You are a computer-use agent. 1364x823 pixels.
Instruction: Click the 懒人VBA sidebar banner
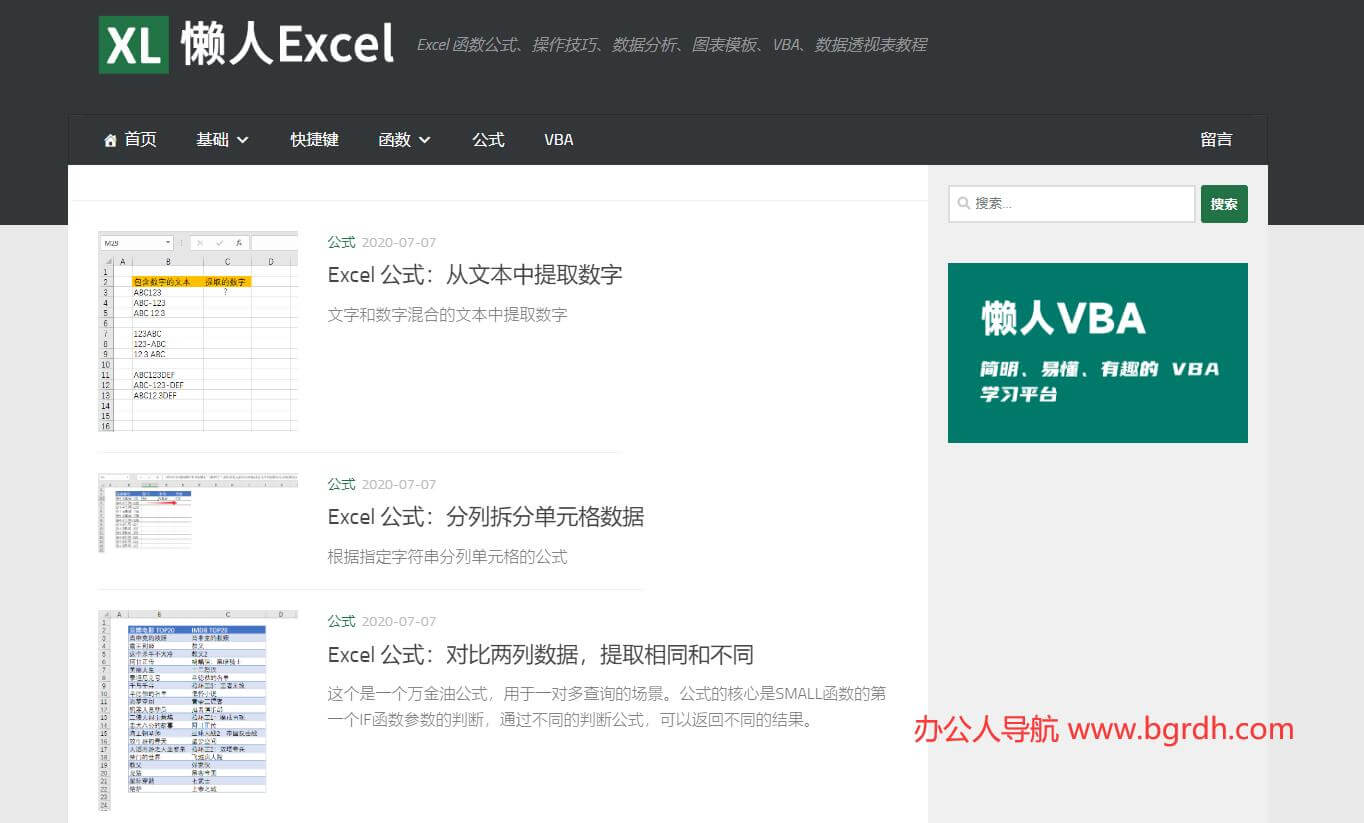point(1098,352)
